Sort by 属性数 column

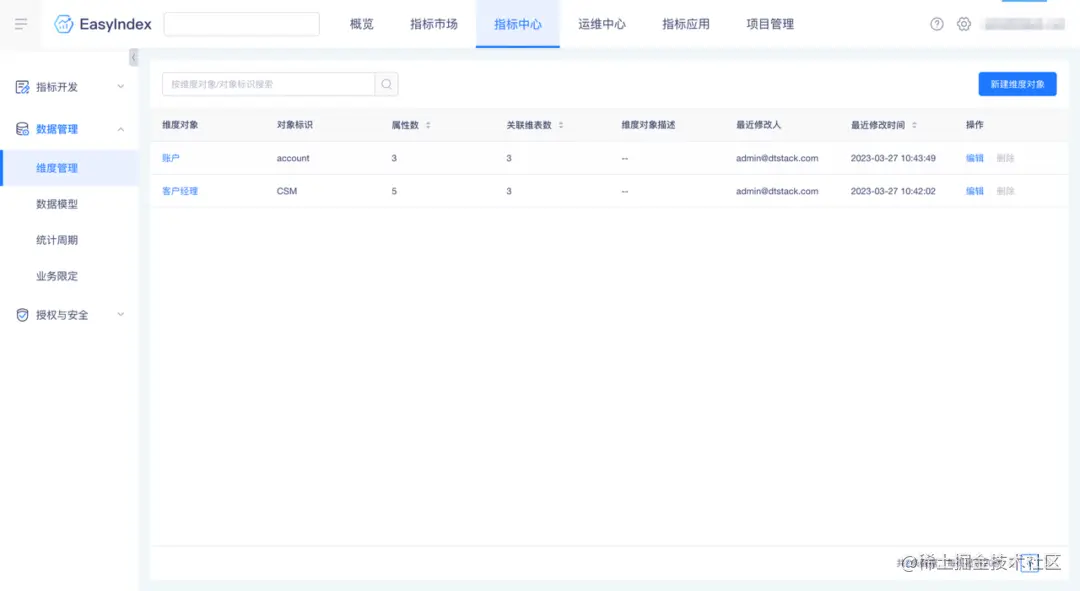point(428,125)
